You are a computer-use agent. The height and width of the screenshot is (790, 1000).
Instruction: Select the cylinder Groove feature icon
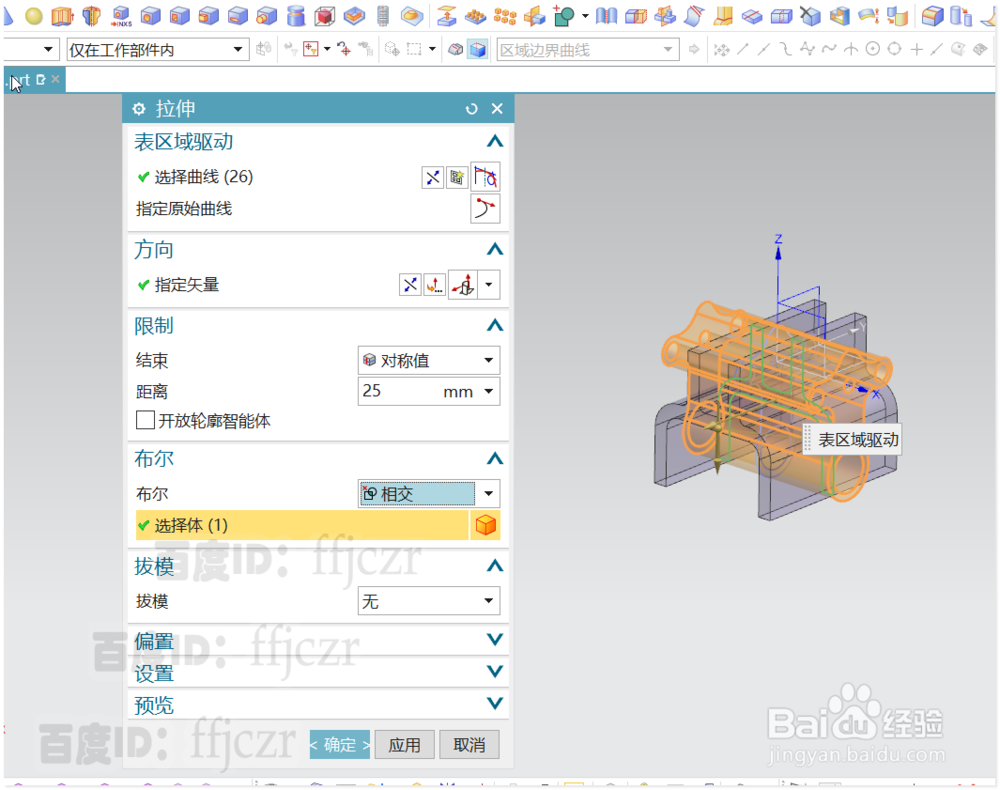click(295, 15)
